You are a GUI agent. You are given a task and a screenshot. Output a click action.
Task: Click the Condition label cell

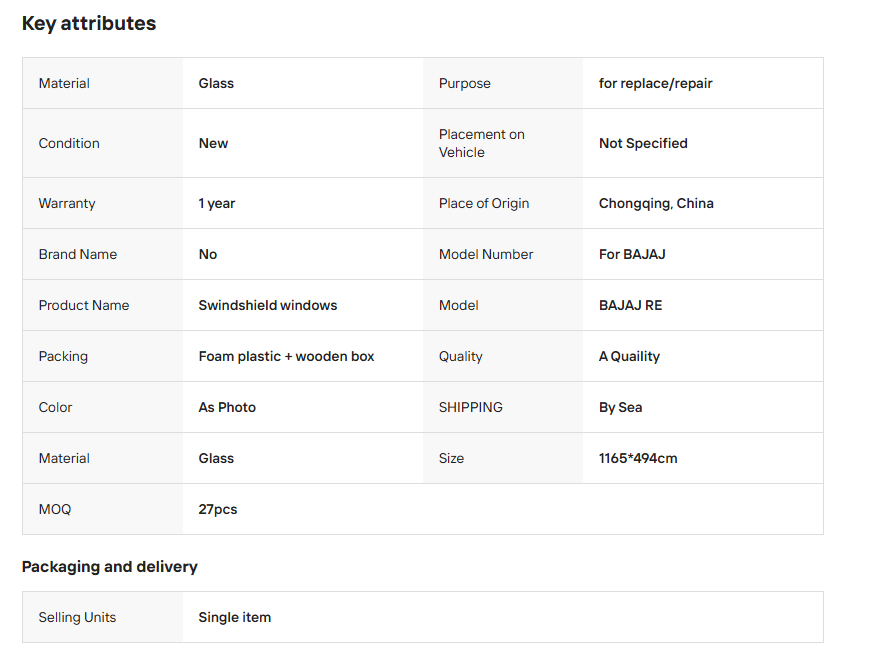[69, 143]
